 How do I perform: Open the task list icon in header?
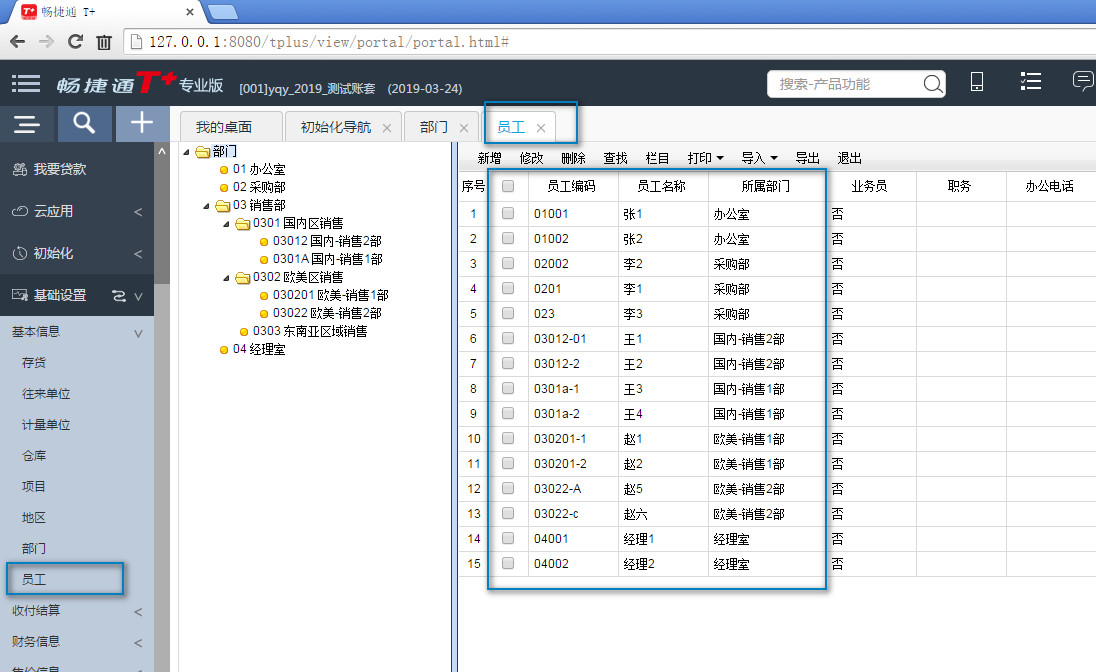pyautogui.click(x=1031, y=83)
